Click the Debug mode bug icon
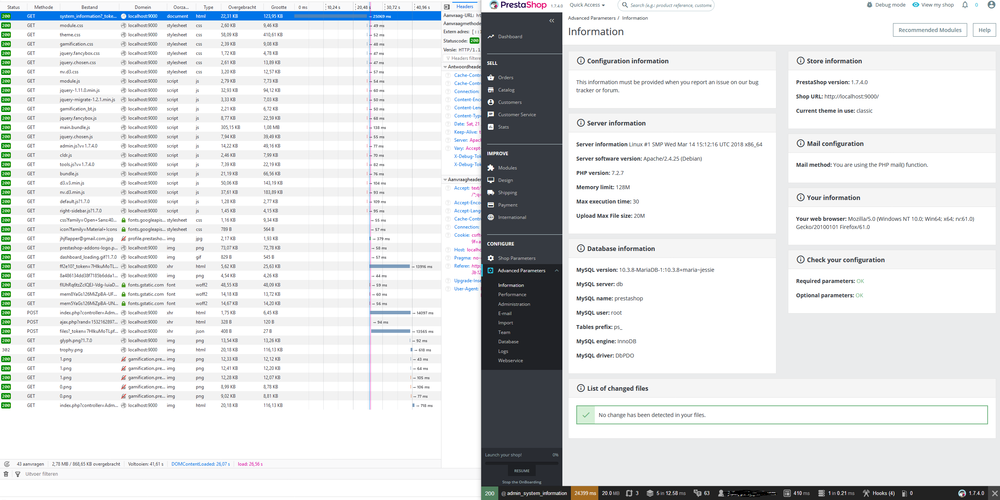Viewport: 1000px width, 500px height. [x=871, y=4]
